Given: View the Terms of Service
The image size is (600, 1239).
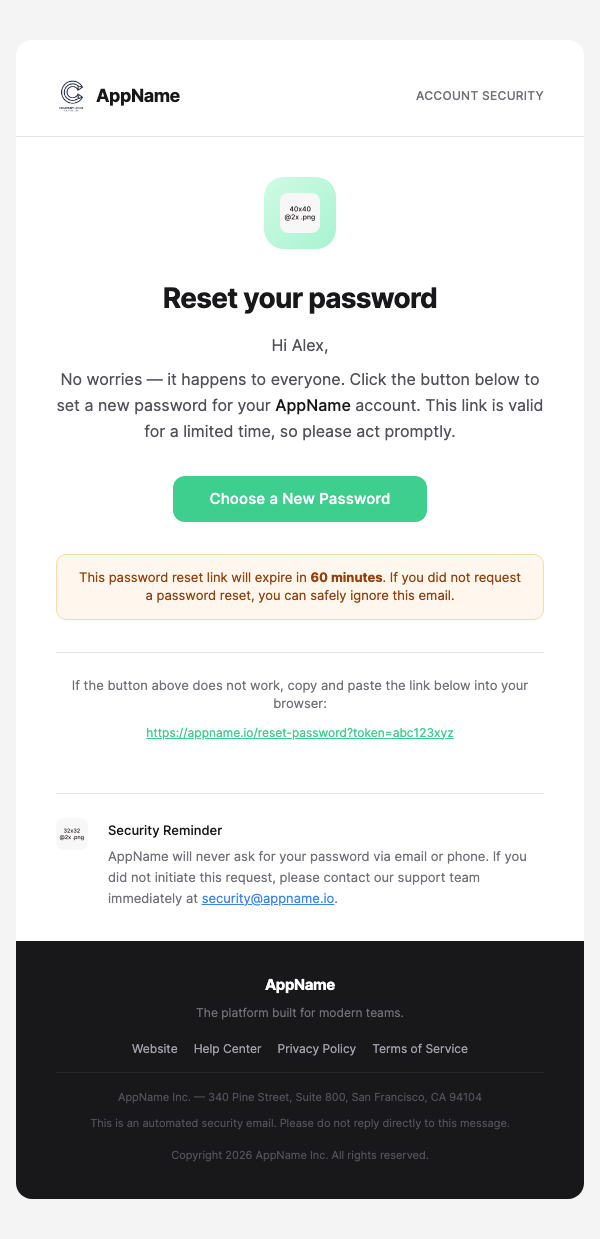Looking at the screenshot, I should 419,1048.
